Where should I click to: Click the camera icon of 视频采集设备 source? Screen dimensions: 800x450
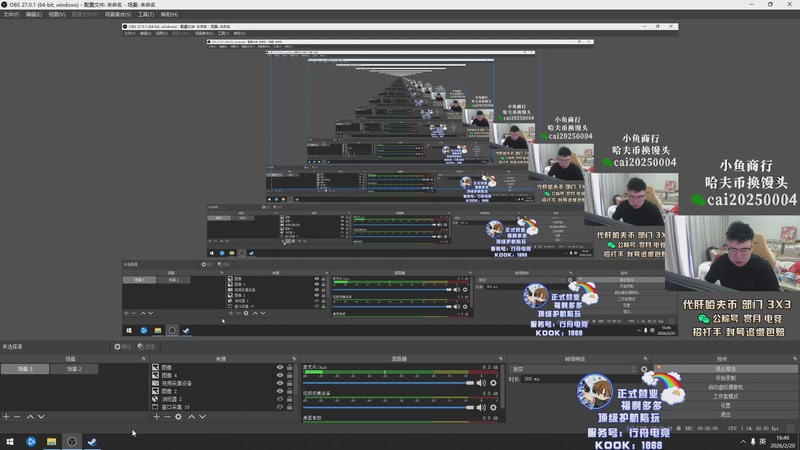(x=156, y=383)
